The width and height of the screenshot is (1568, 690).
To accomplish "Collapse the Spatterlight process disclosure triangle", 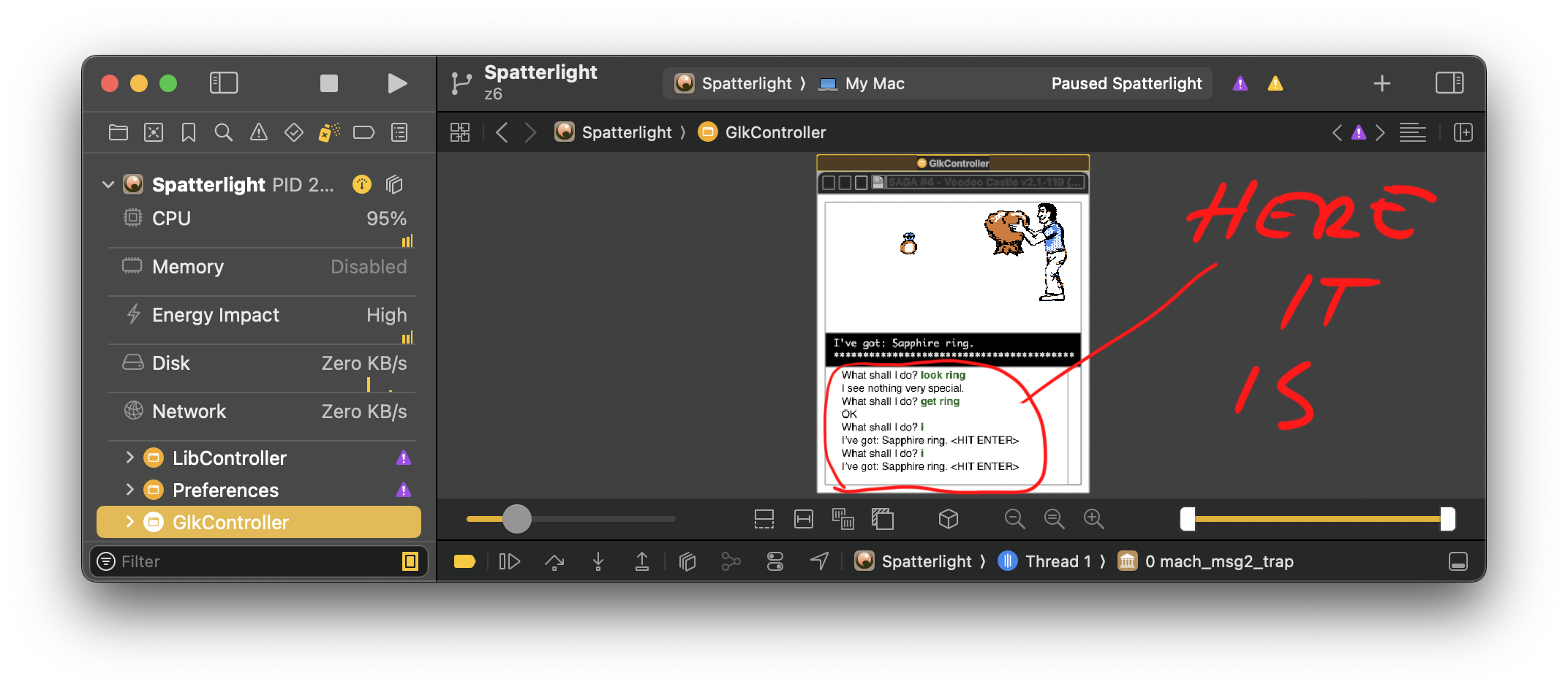I will tap(108, 185).
